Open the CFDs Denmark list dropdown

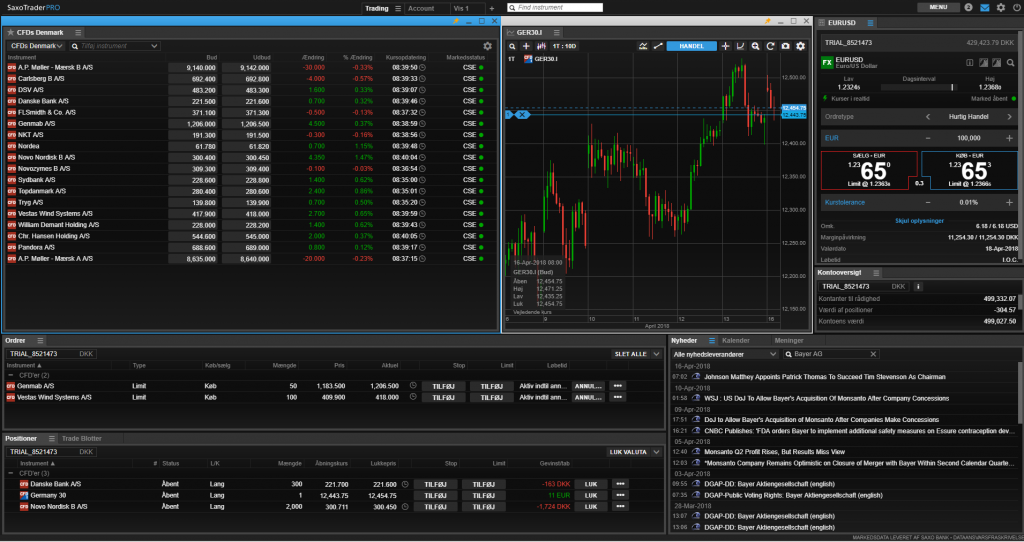(x=36, y=46)
